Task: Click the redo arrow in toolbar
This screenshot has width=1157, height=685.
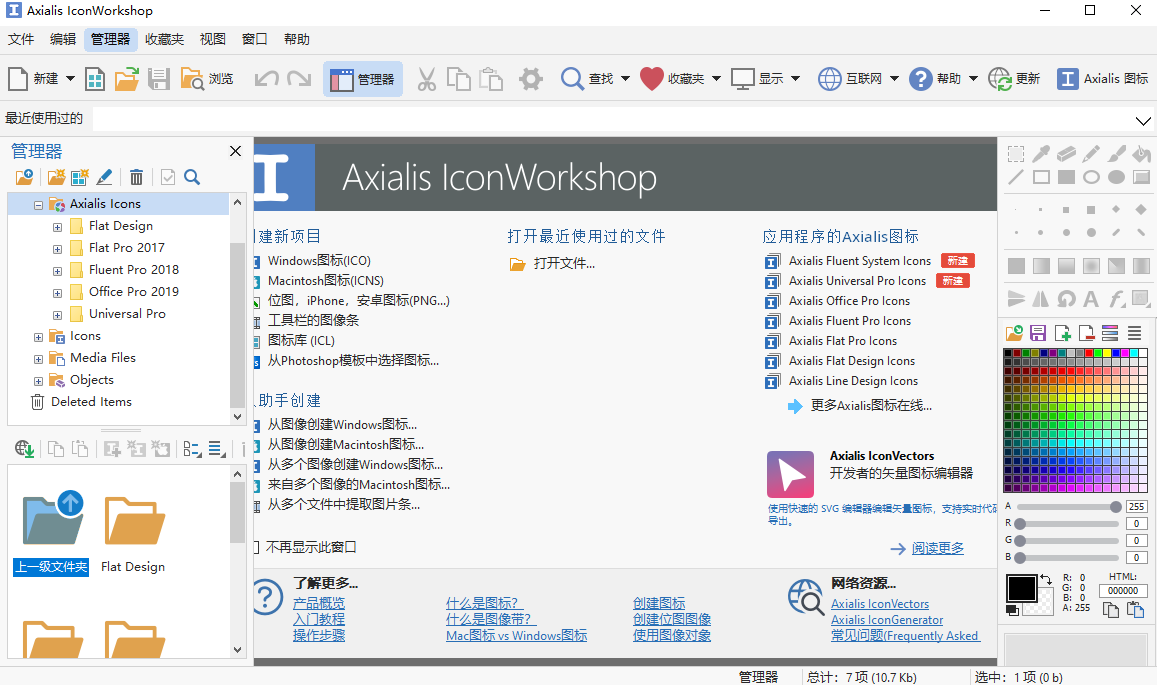Action: tap(299, 78)
